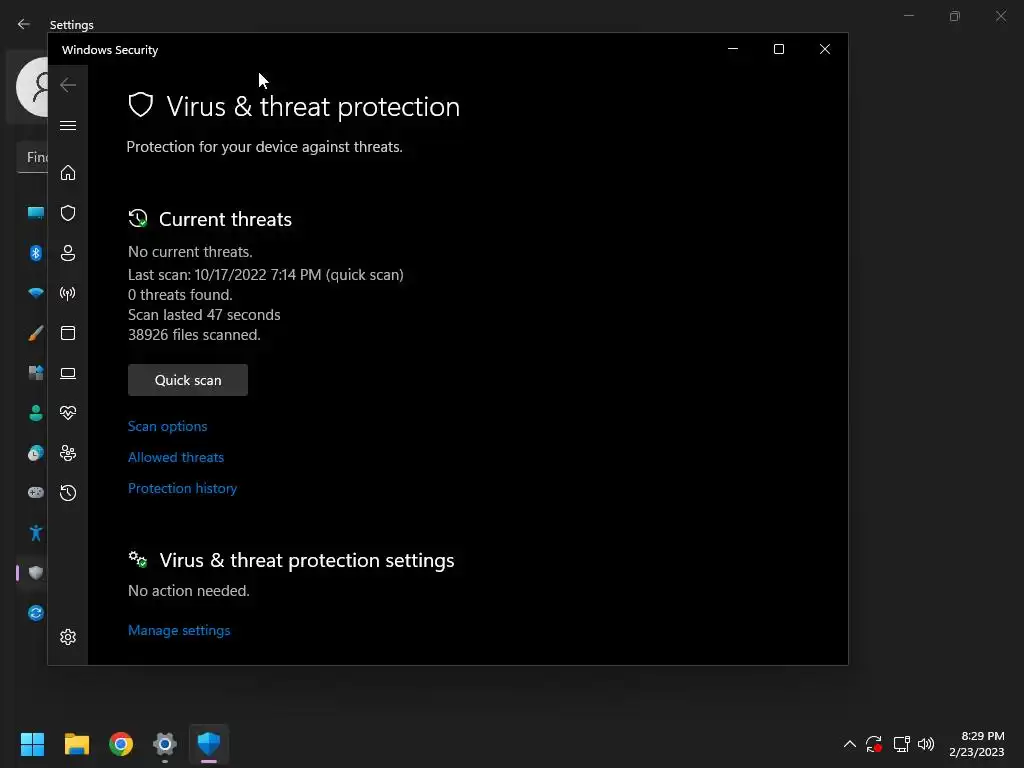Screen dimensions: 1024x768
Task: Select Windows Update icon in Settings sidebar
Action: [35, 613]
